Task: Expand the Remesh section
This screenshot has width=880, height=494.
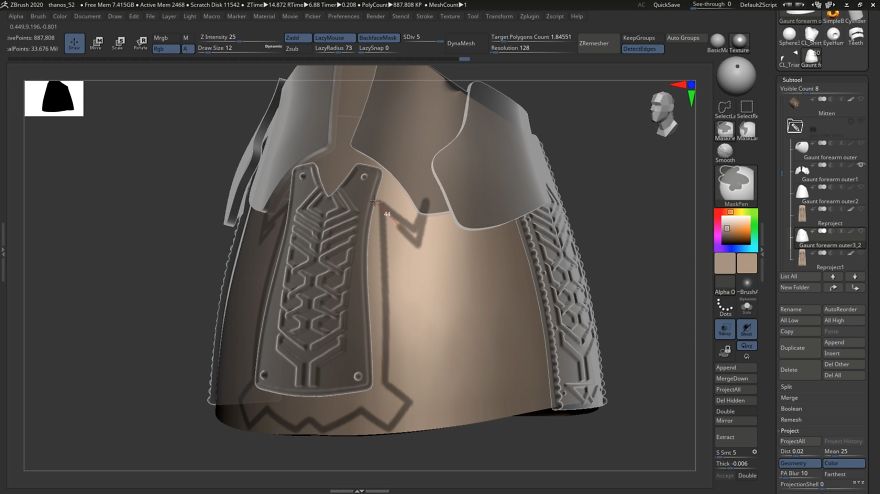Action: click(x=791, y=420)
